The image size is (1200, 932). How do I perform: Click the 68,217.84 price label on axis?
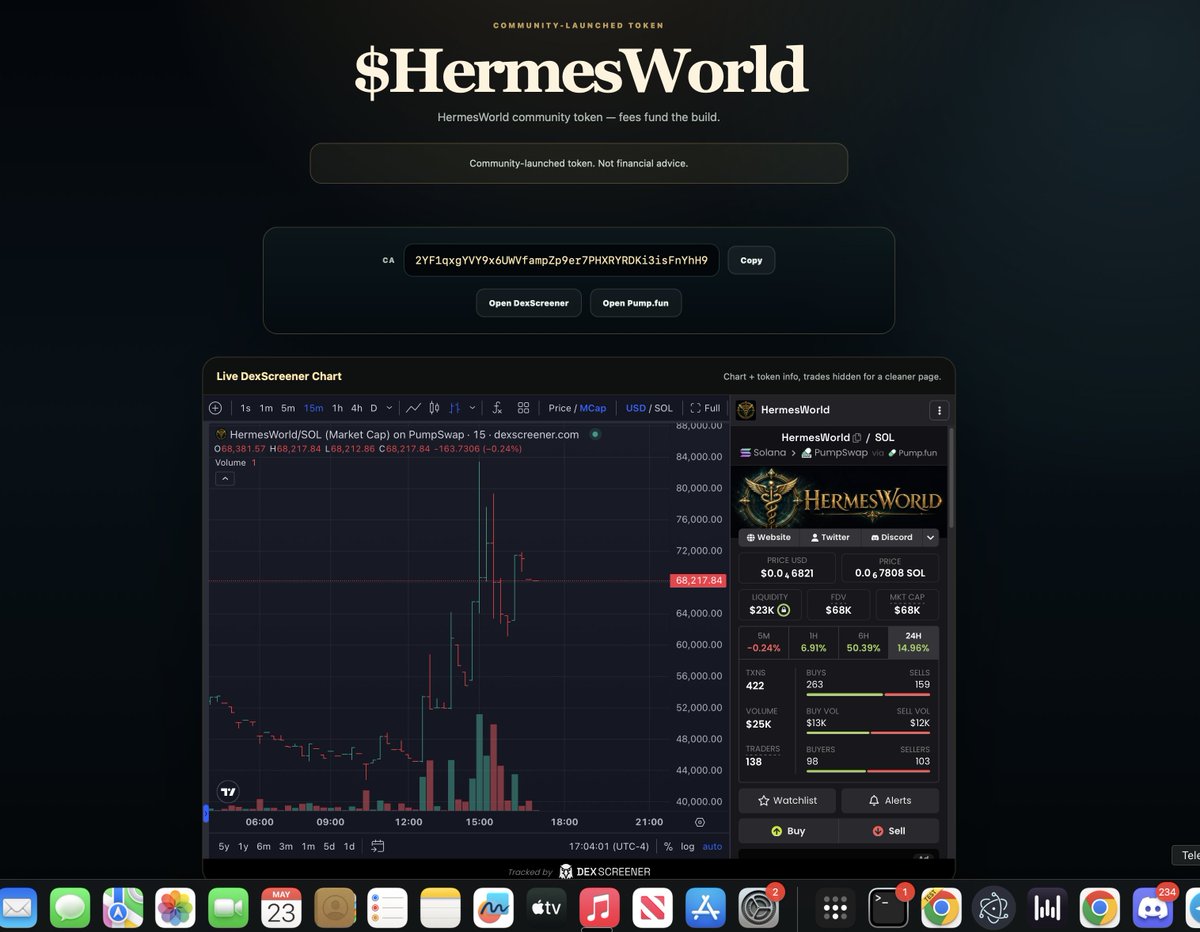point(697,580)
